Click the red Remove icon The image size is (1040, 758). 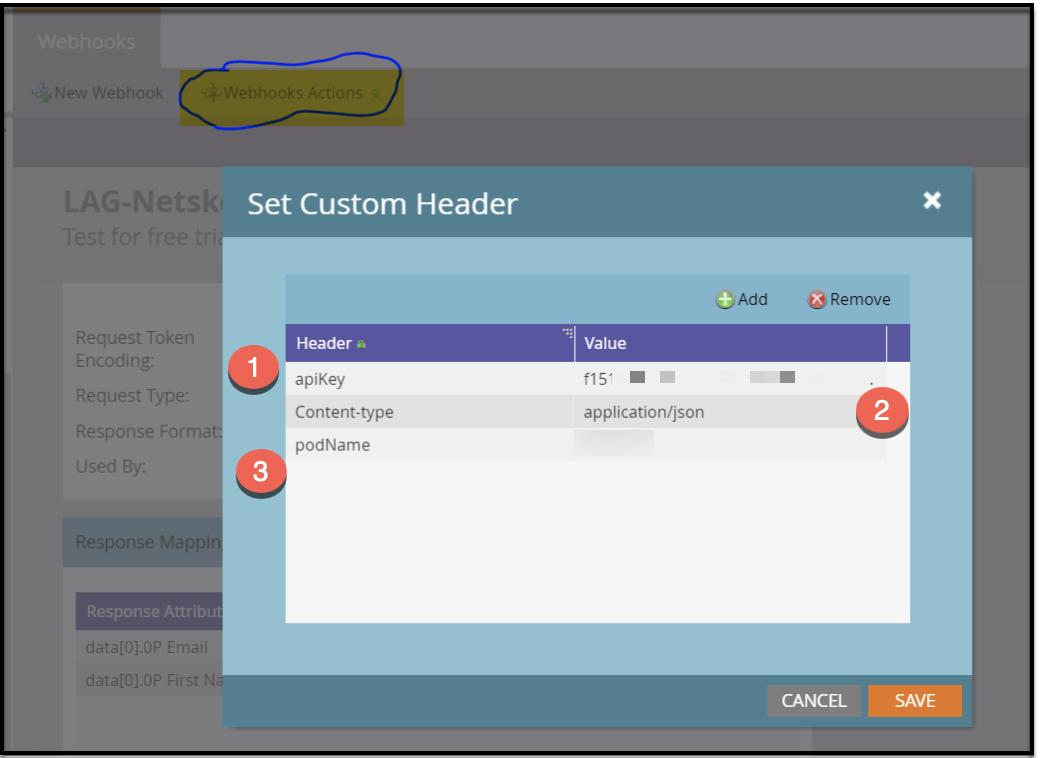(x=817, y=299)
